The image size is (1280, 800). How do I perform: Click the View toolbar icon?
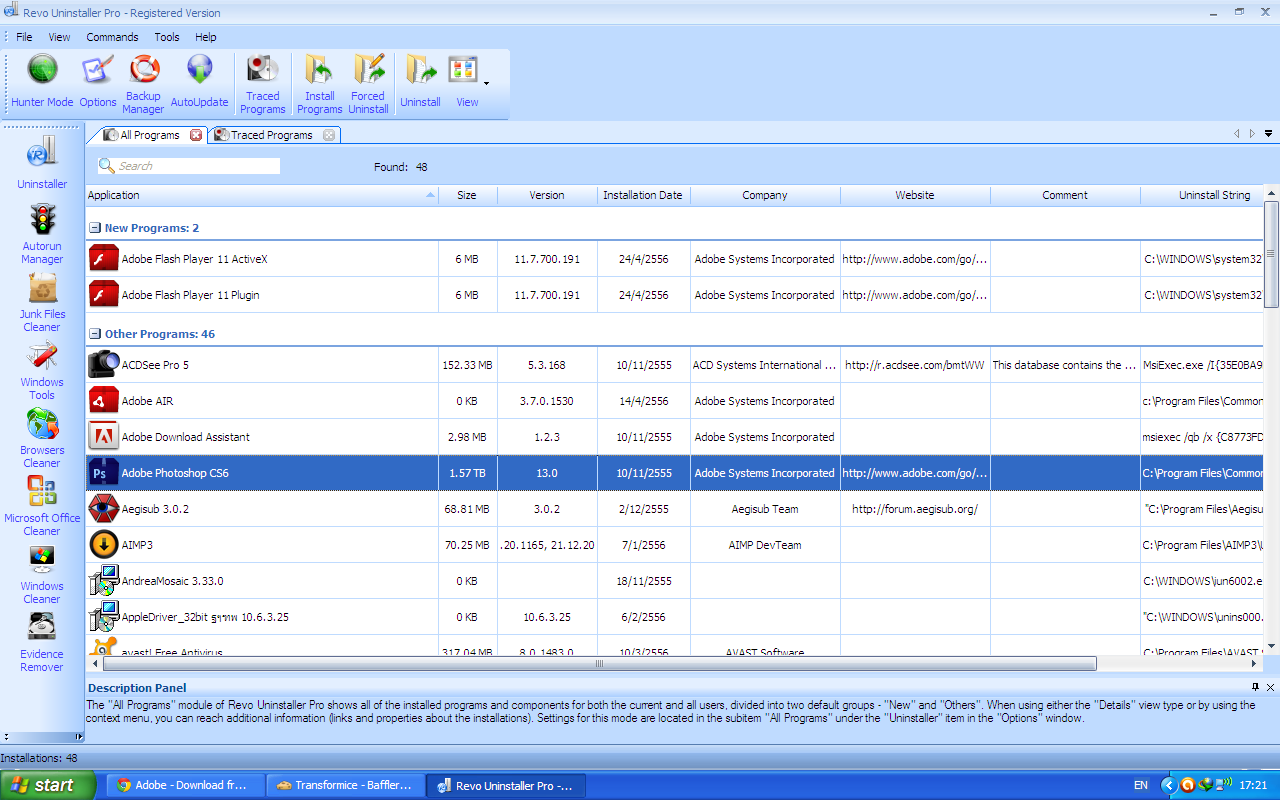[x=465, y=82]
